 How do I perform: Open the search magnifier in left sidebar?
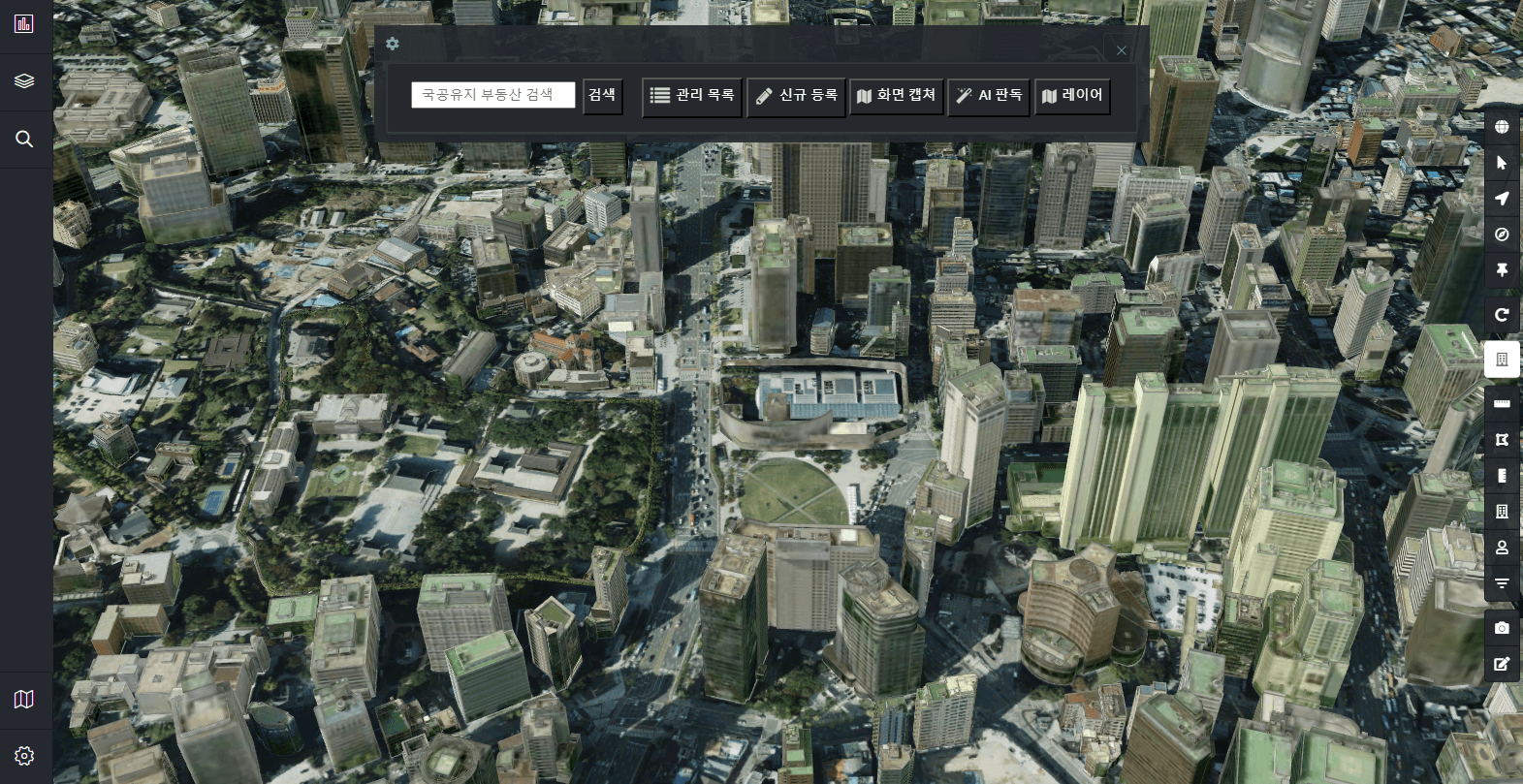(x=24, y=140)
